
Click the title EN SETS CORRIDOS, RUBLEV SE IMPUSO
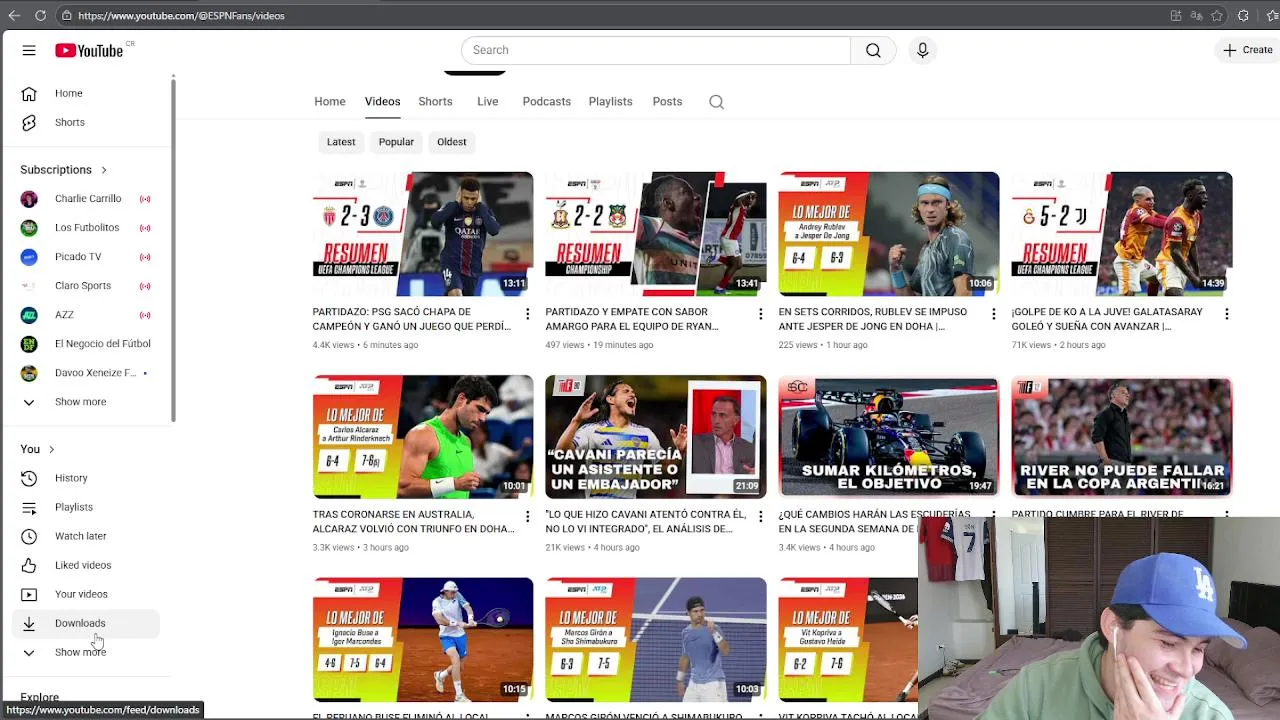pyautogui.click(x=873, y=319)
